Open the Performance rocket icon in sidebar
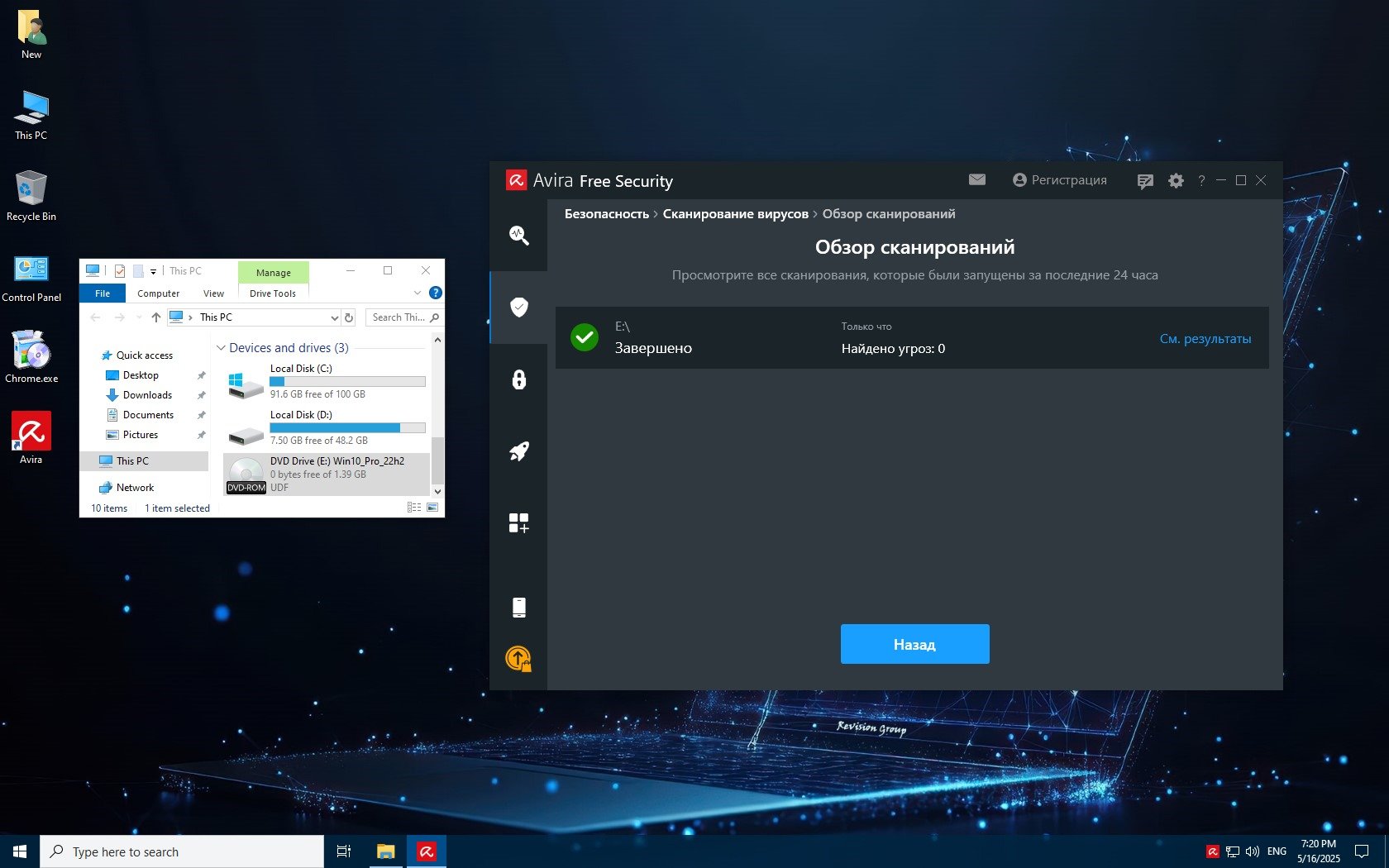 point(518,451)
